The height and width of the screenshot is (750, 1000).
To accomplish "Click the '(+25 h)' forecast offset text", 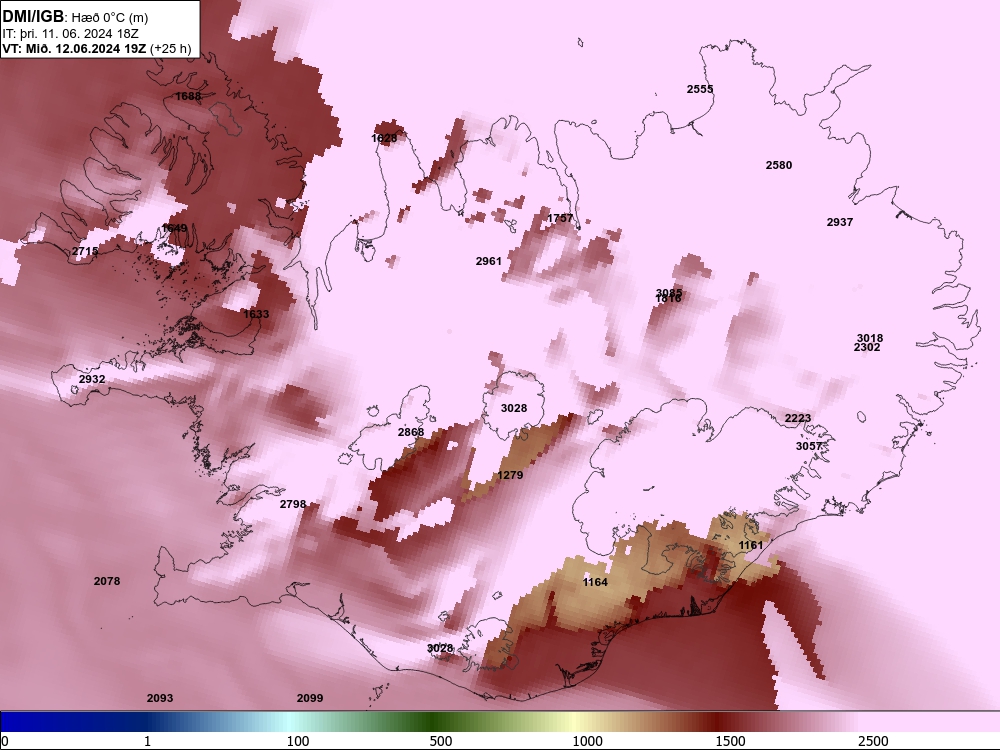I will tap(170, 48).
